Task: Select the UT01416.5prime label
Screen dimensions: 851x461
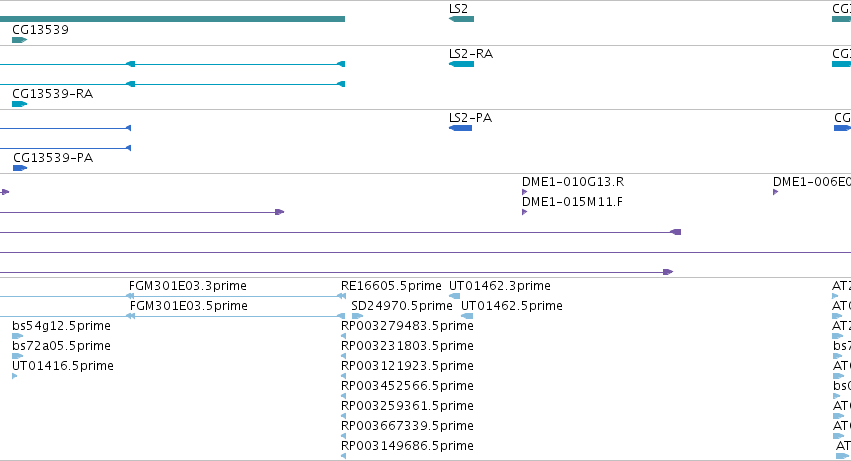Action: [x=63, y=366]
